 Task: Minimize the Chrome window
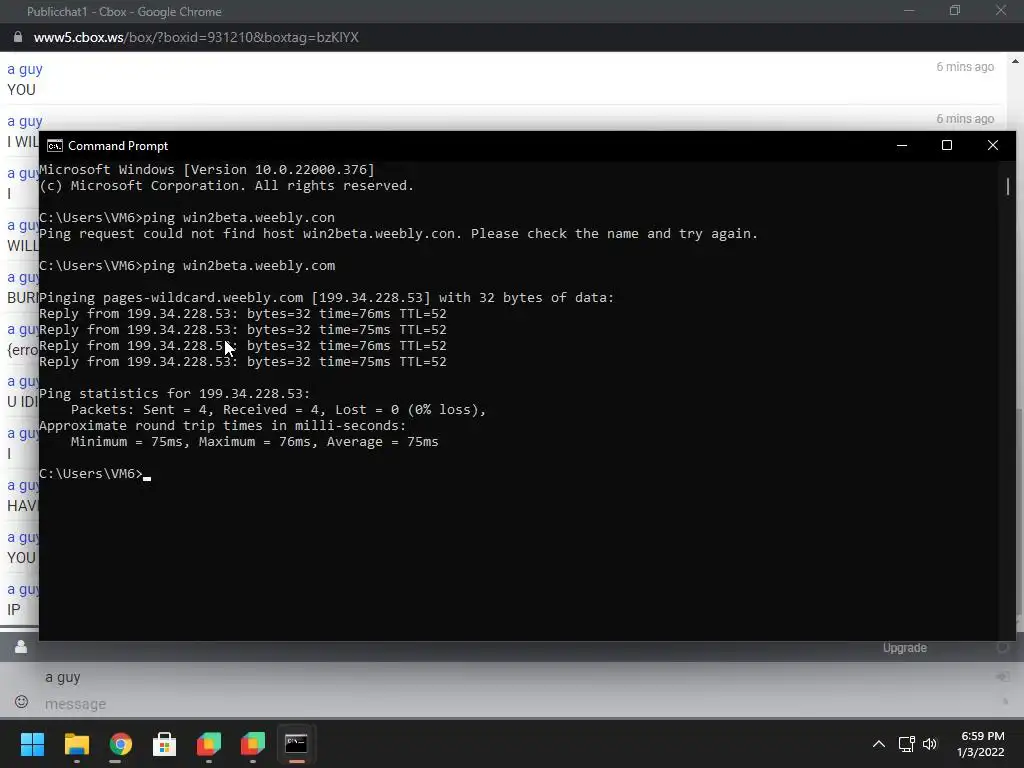pos(908,10)
